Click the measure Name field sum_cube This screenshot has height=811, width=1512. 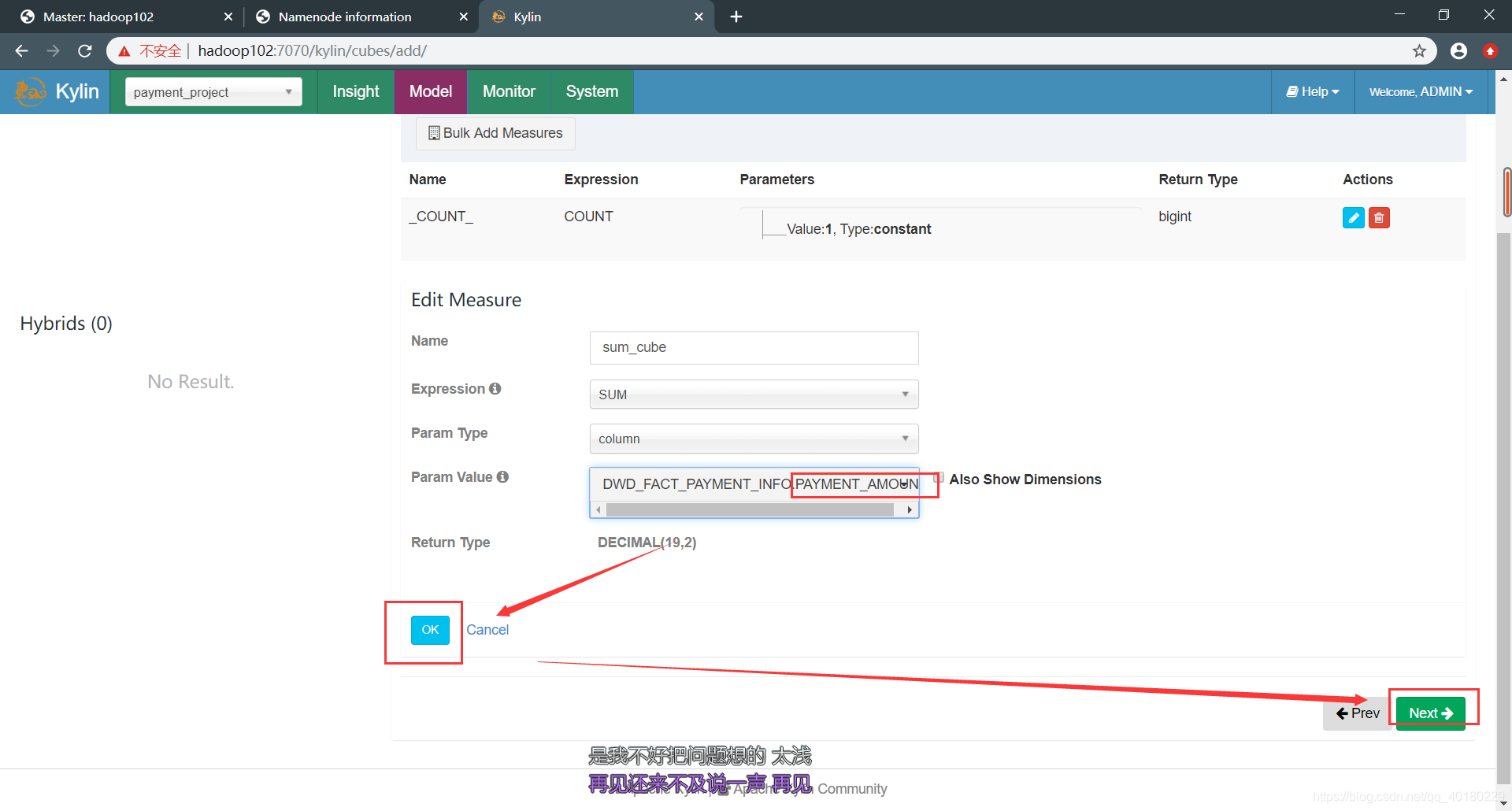pyautogui.click(x=754, y=348)
